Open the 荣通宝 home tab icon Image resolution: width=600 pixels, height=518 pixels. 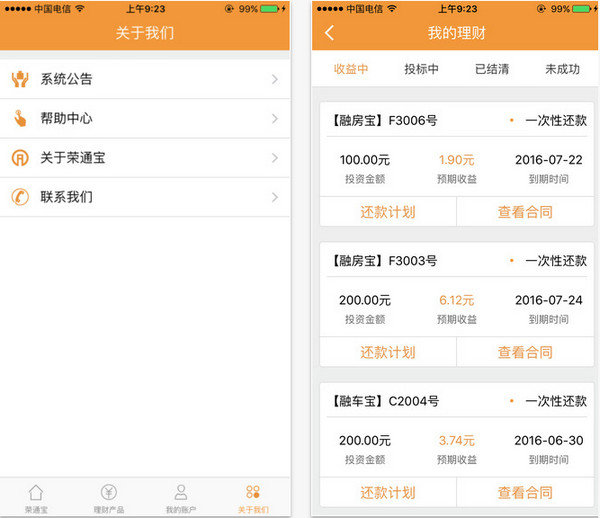pos(36,492)
